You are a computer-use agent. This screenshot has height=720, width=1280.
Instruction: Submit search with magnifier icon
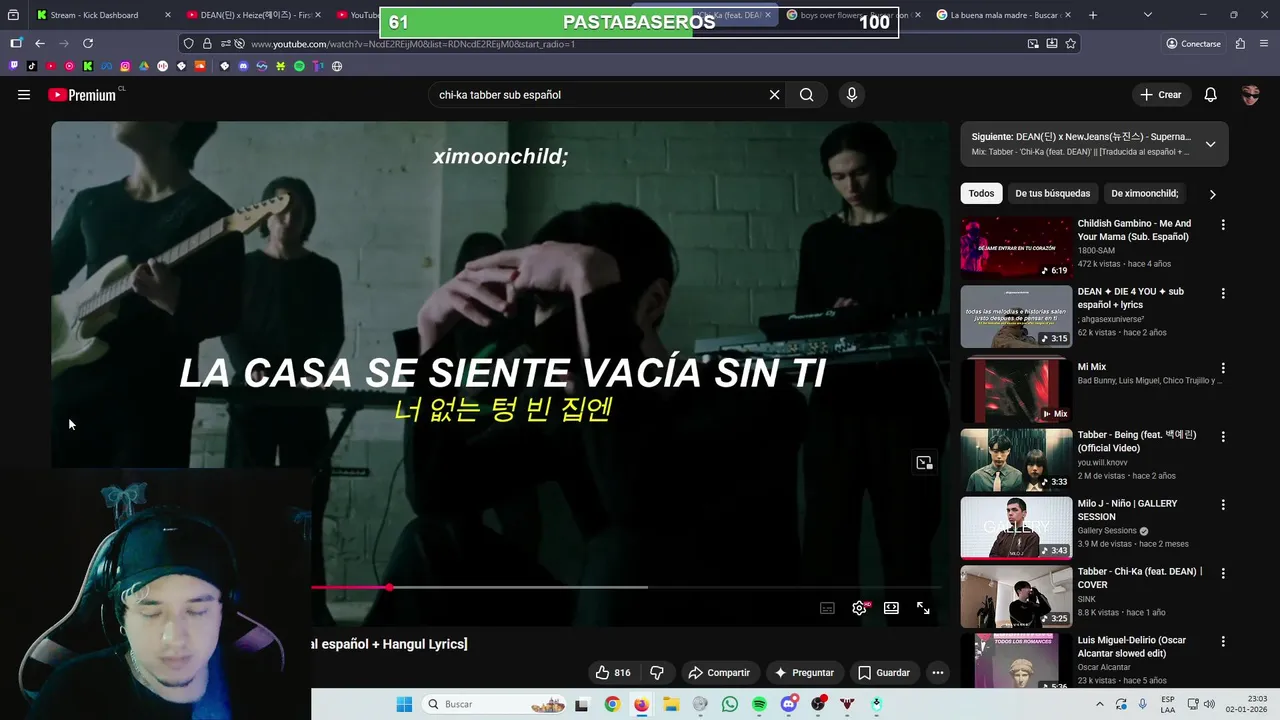tap(806, 95)
